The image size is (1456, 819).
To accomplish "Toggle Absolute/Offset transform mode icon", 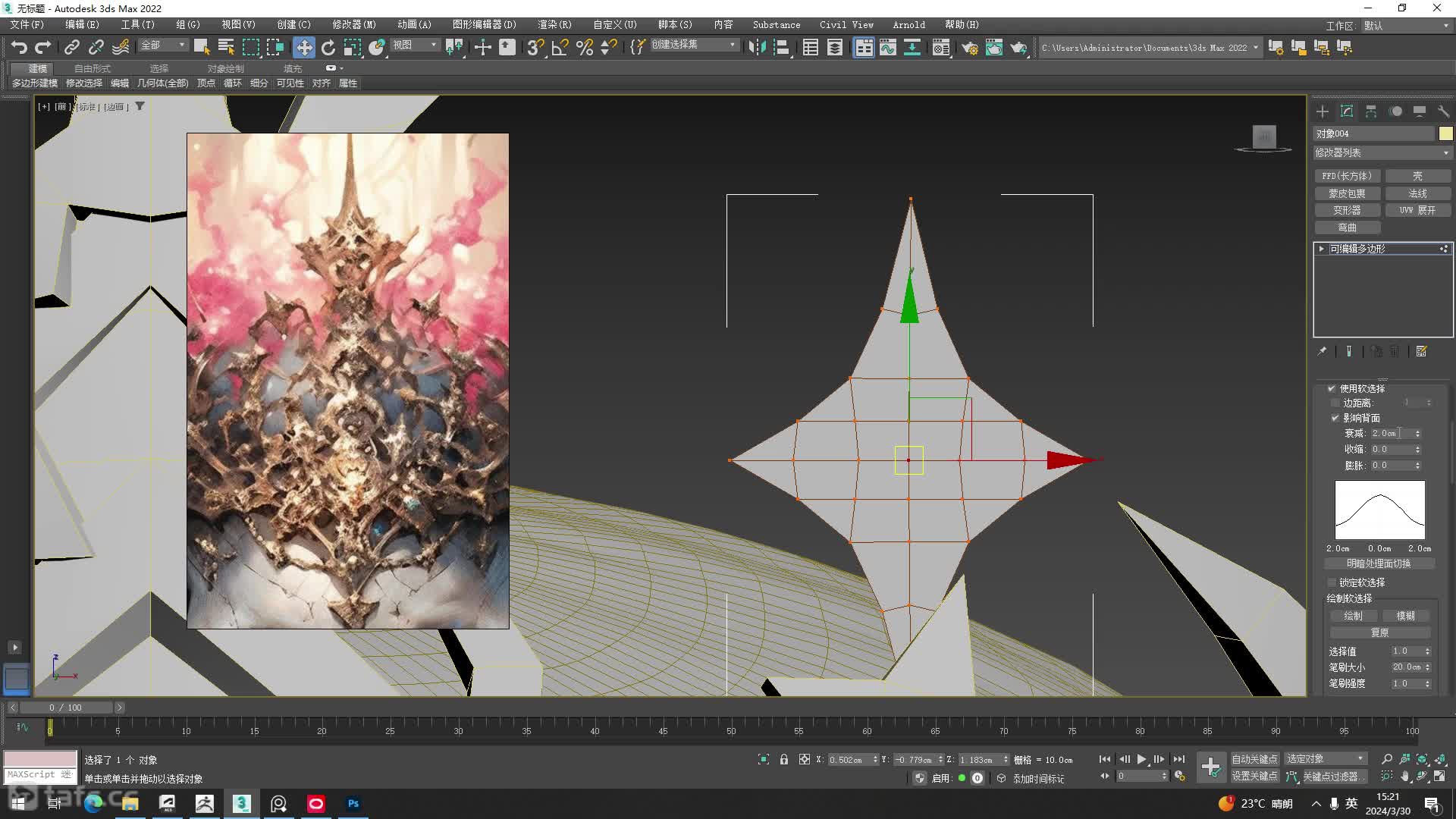I will coord(805,759).
